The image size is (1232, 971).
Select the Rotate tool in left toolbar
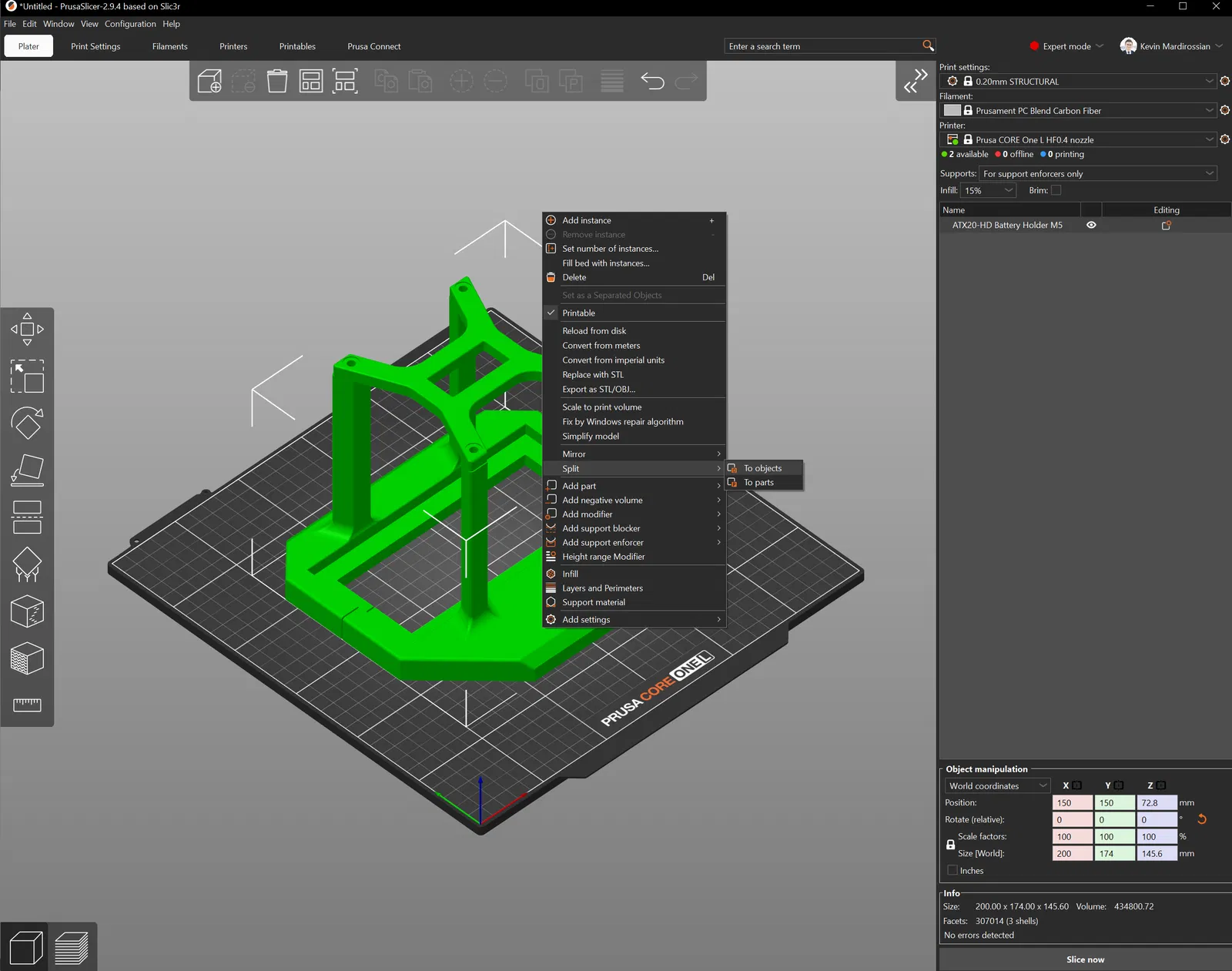click(x=27, y=424)
